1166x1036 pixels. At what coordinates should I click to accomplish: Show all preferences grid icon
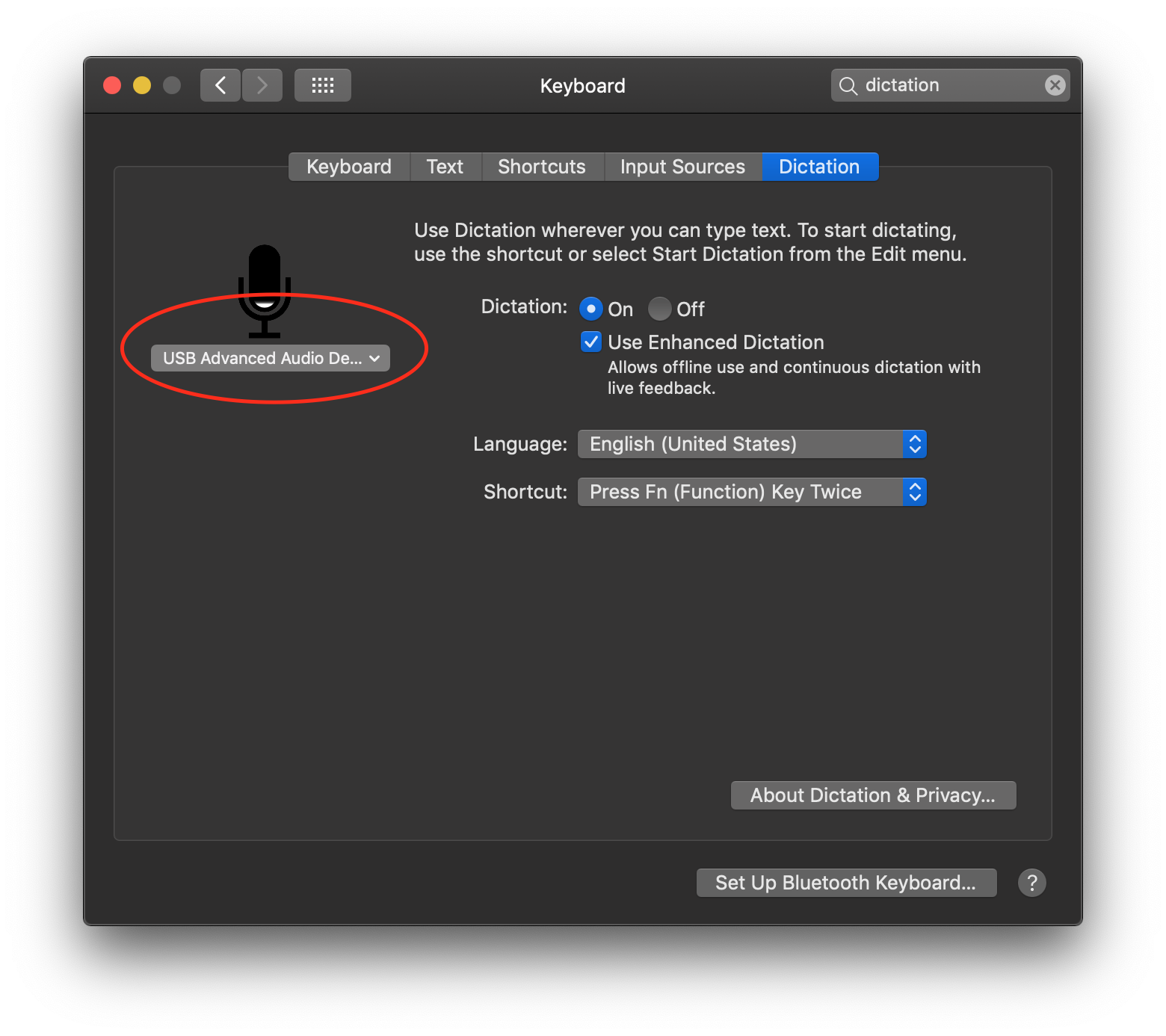coord(323,85)
